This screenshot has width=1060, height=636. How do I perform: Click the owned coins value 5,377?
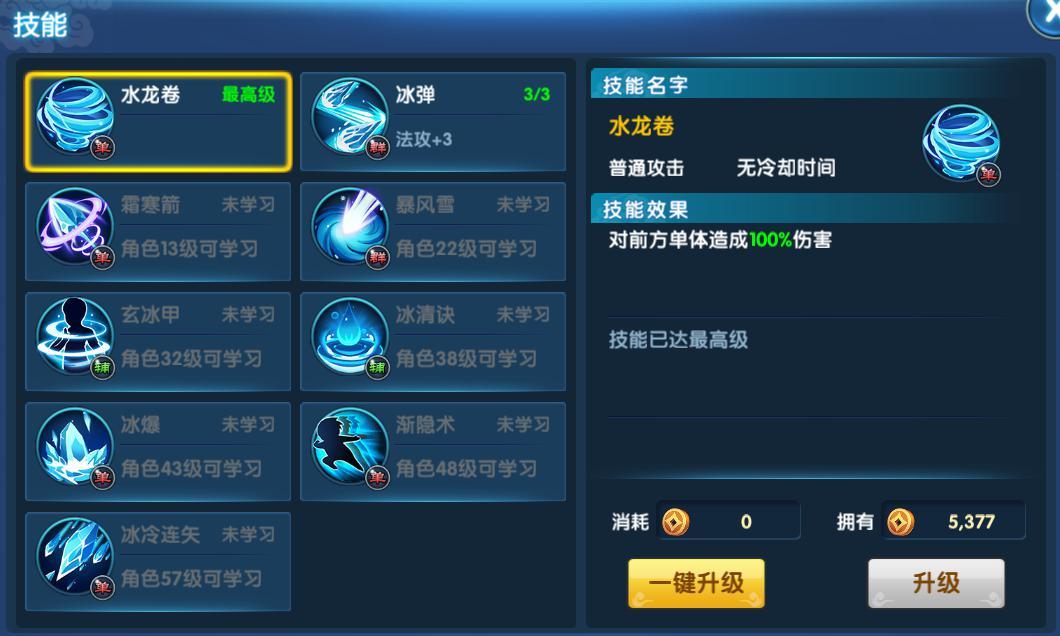[x=971, y=522]
